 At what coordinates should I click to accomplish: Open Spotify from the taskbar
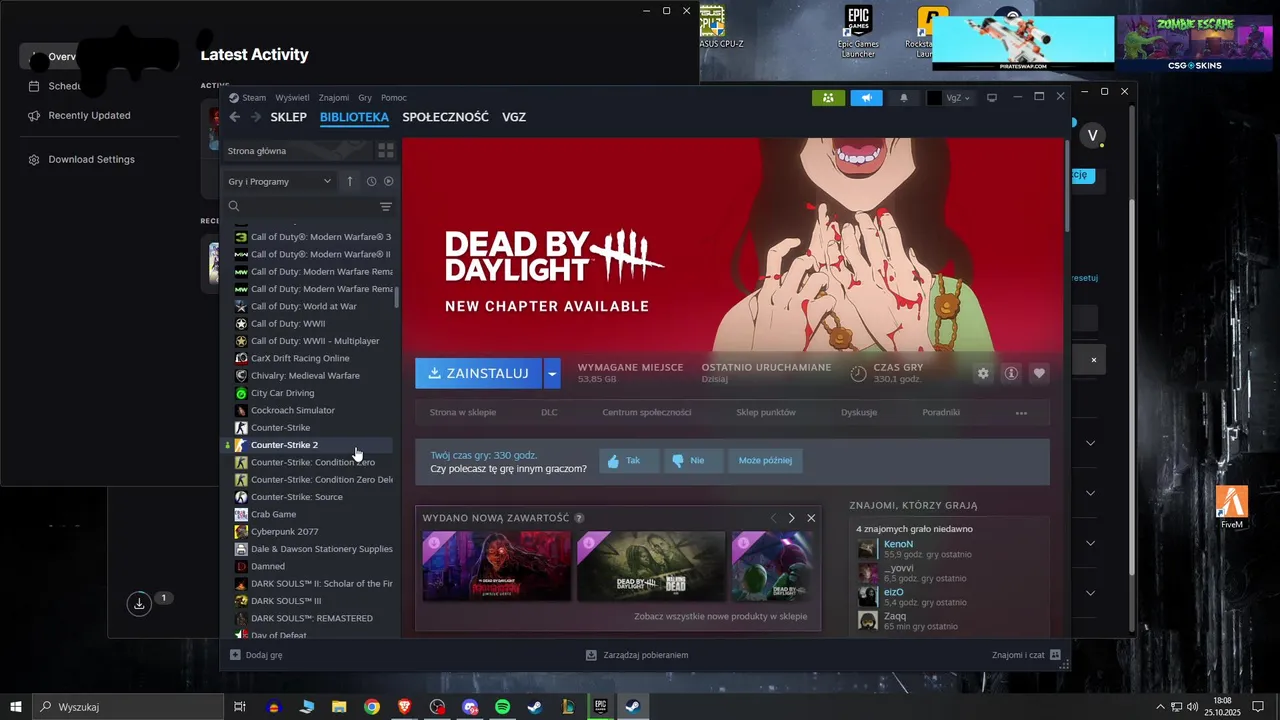[503, 707]
